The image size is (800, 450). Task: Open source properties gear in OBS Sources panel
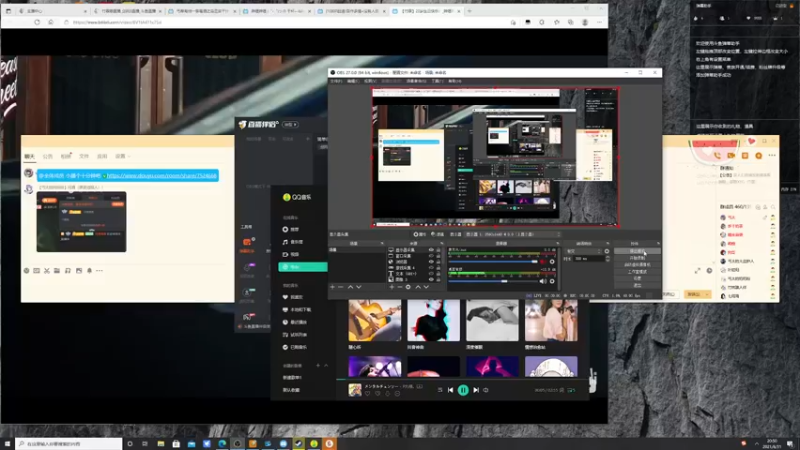coord(408,287)
